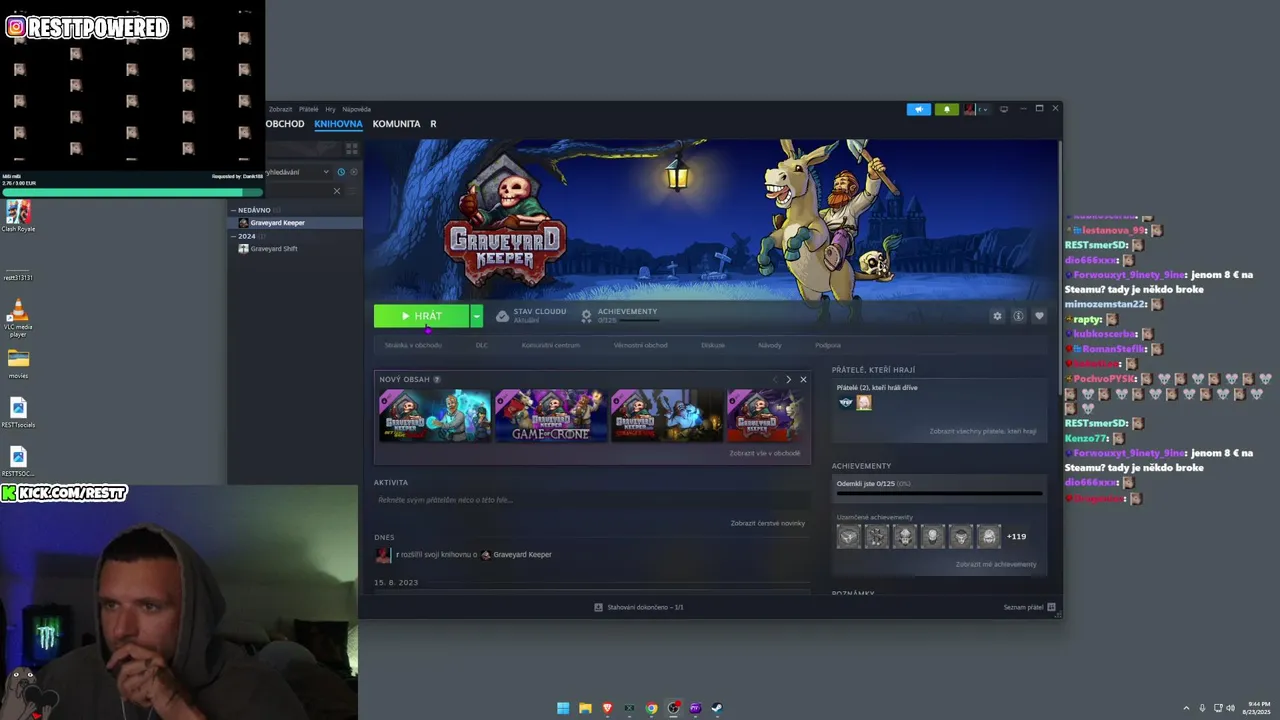Open Stahování dokončeno downloads status
The height and width of the screenshot is (720, 1280).
(639, 607)
